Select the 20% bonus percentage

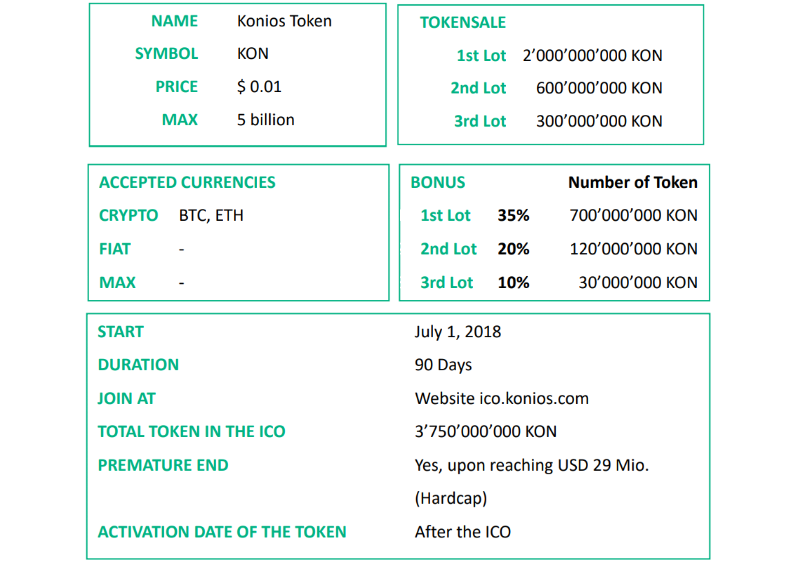pyautogui.click(x=513, y=249)
